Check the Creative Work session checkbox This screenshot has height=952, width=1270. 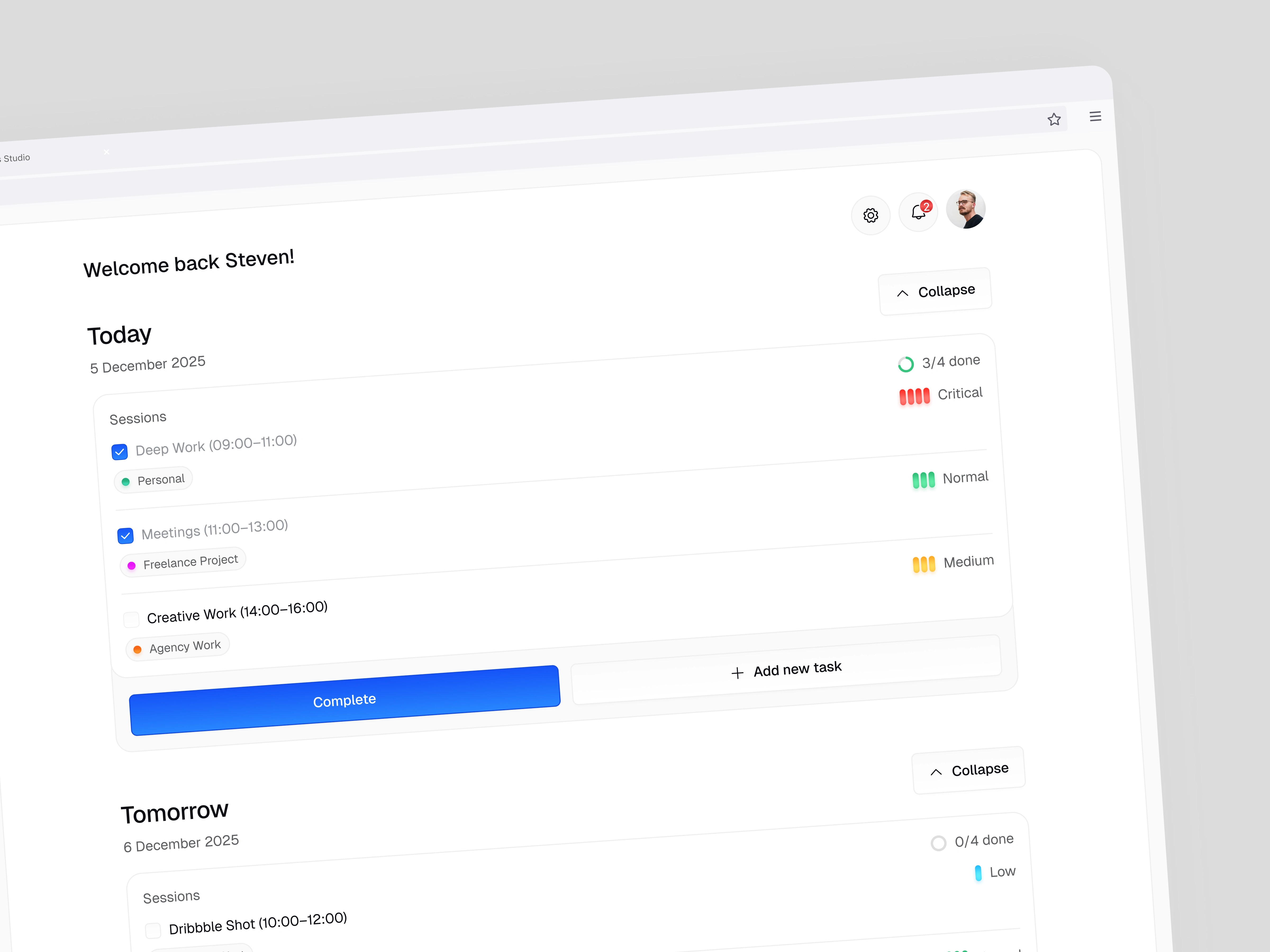pyautogui.click(x=131, y=620)
